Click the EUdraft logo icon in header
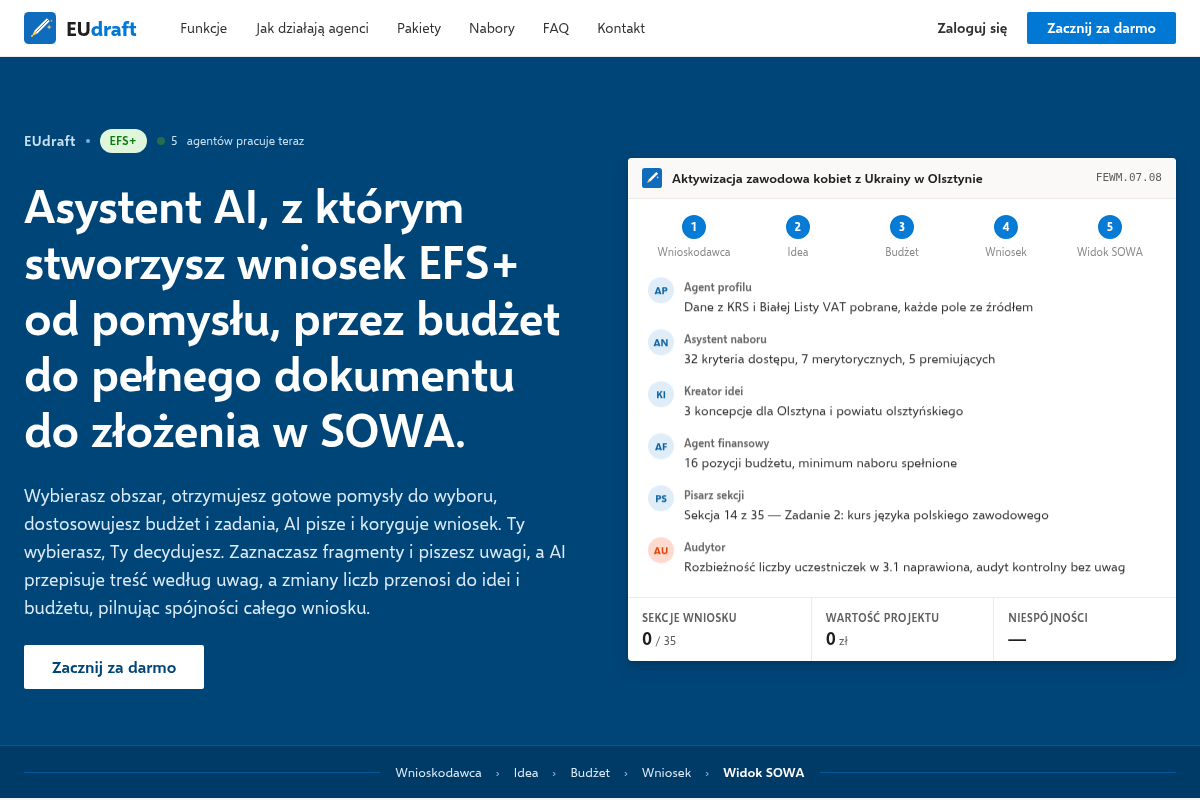The image size is (1200, 800). 40,28
